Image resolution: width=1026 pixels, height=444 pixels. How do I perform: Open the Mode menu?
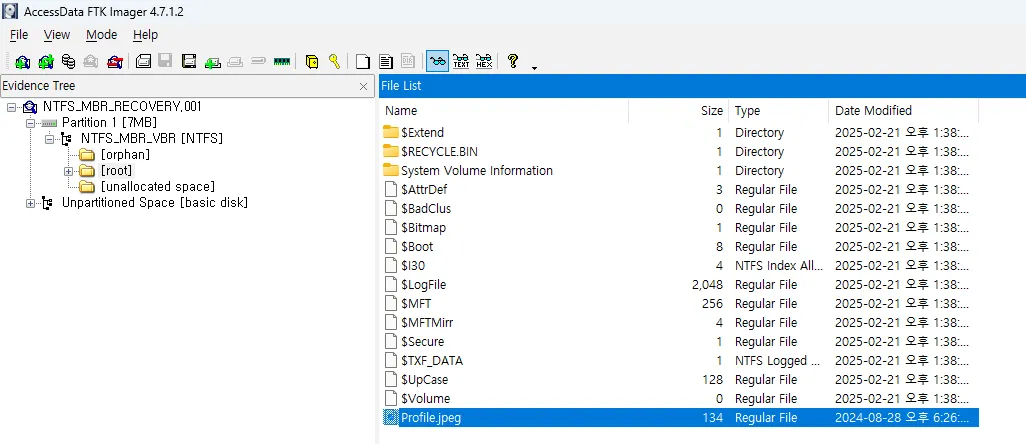point(101,35)
